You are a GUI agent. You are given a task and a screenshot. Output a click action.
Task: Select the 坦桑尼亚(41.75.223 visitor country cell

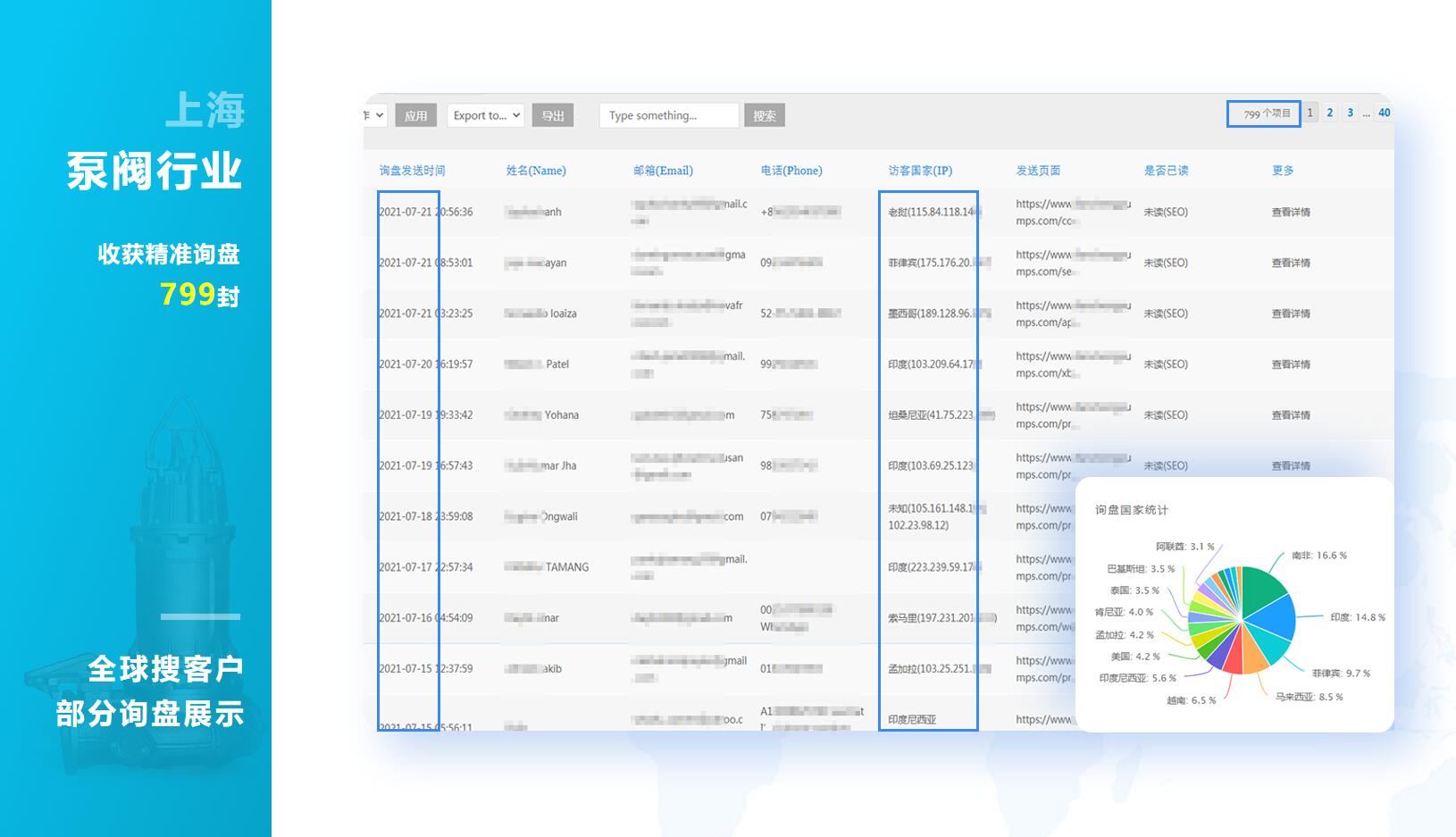(x=941, y=415)
